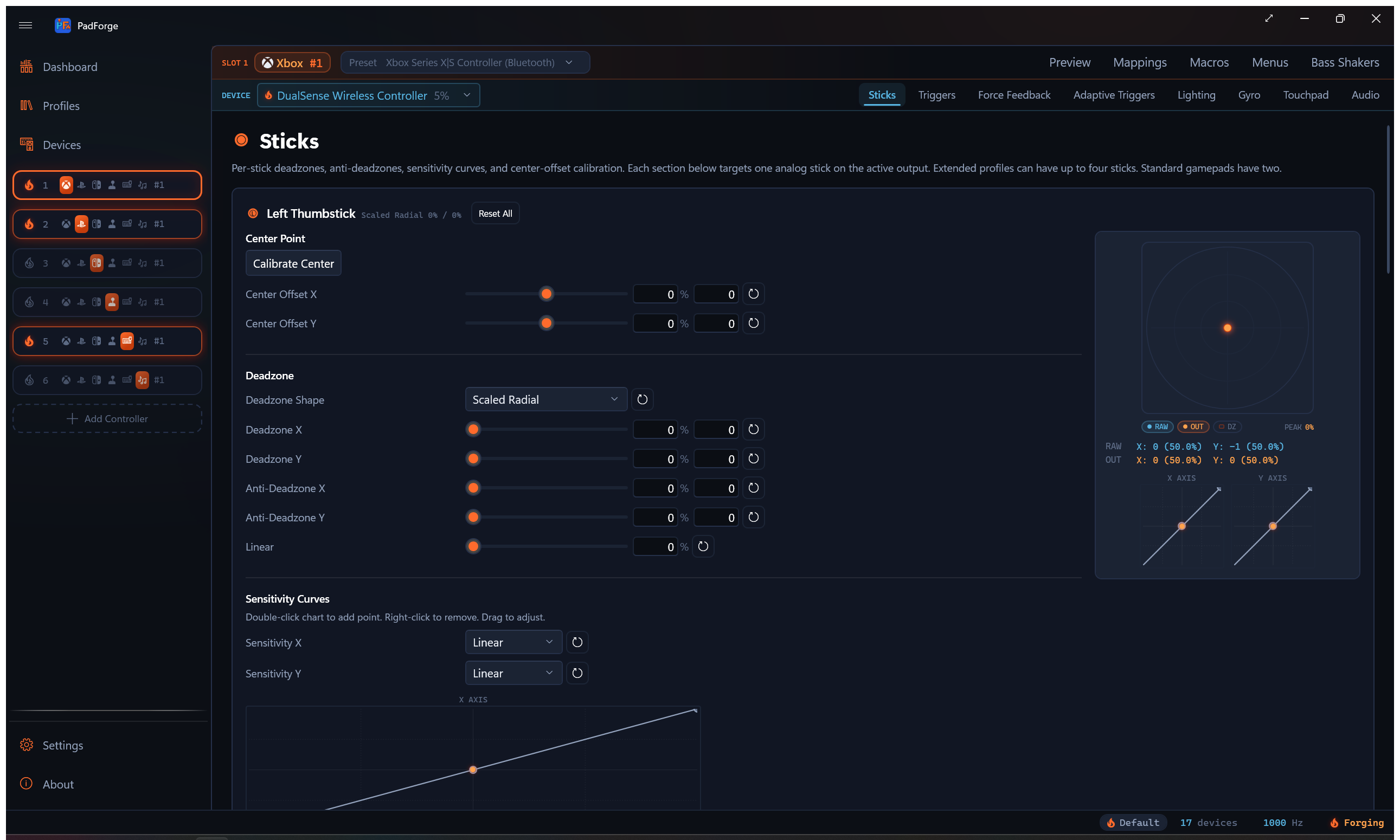Adjust the Deadzone X slider
Viewport: 1400px width, 840px height.
click(546, 430)
